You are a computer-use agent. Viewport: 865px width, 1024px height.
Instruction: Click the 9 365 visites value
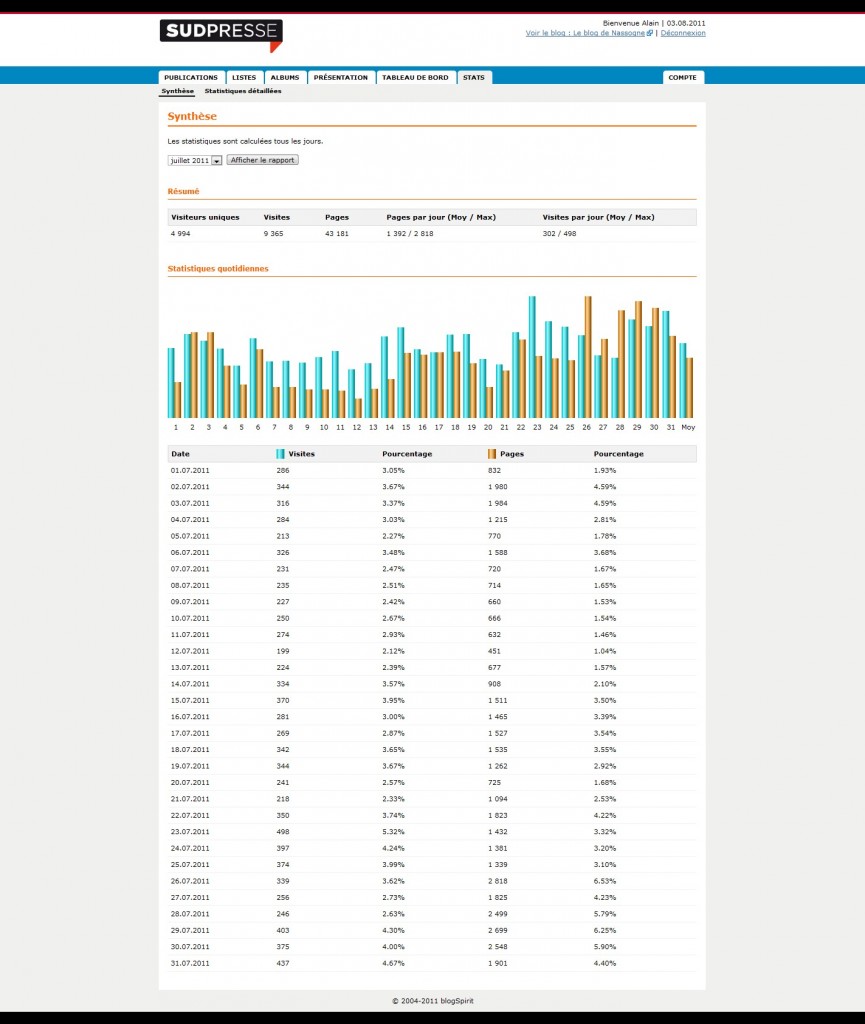point(274,234)
